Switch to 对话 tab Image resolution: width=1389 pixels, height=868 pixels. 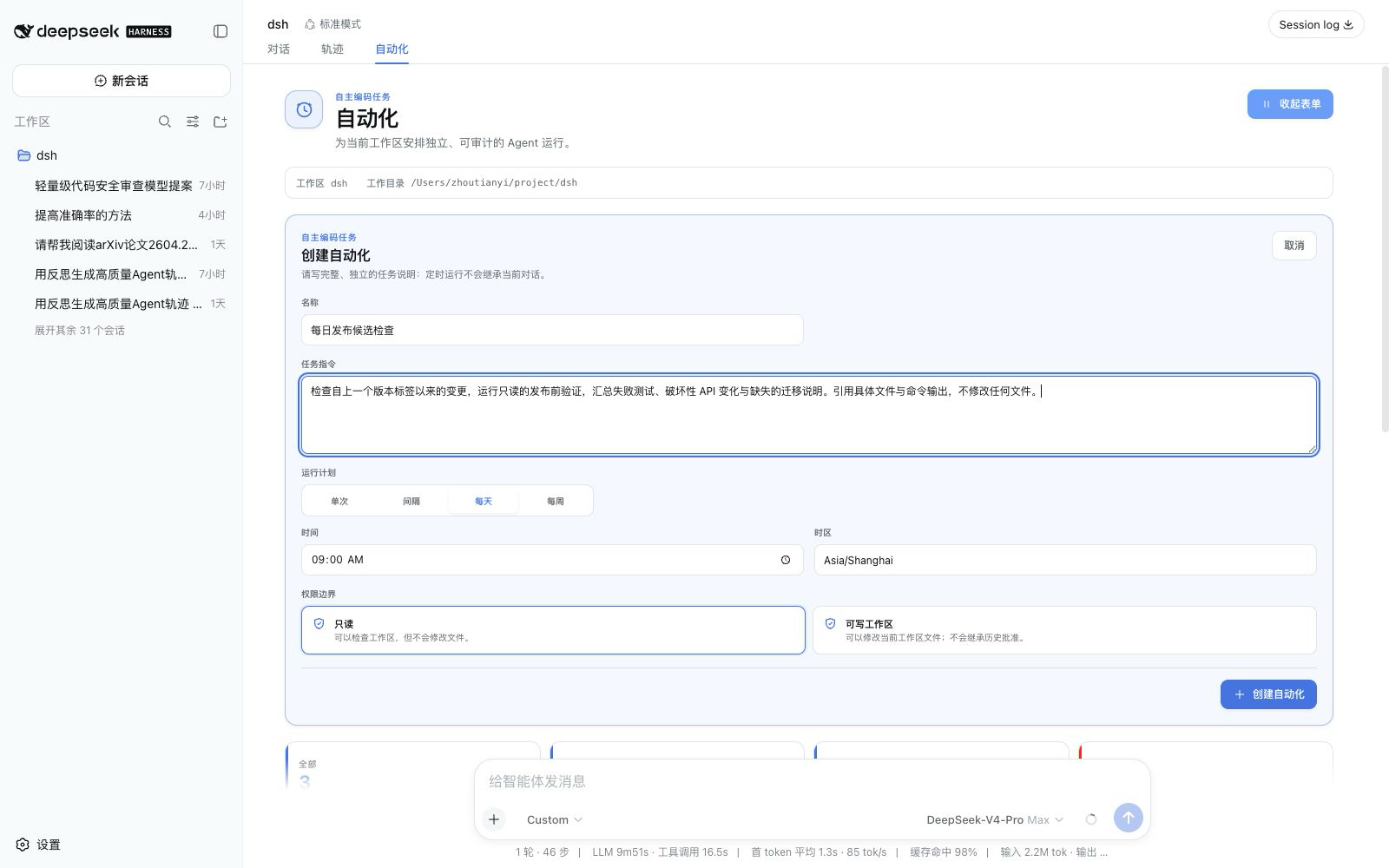click(279, 49)
